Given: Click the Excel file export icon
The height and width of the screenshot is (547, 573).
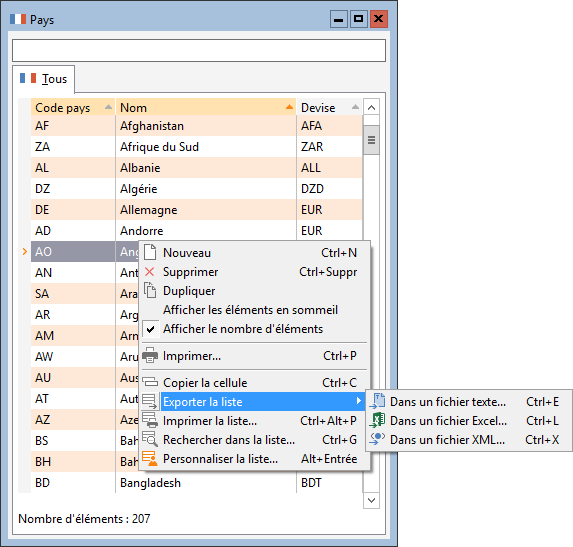Looking at the screenshot, I should pyautogui.click(x=377, y=420).
